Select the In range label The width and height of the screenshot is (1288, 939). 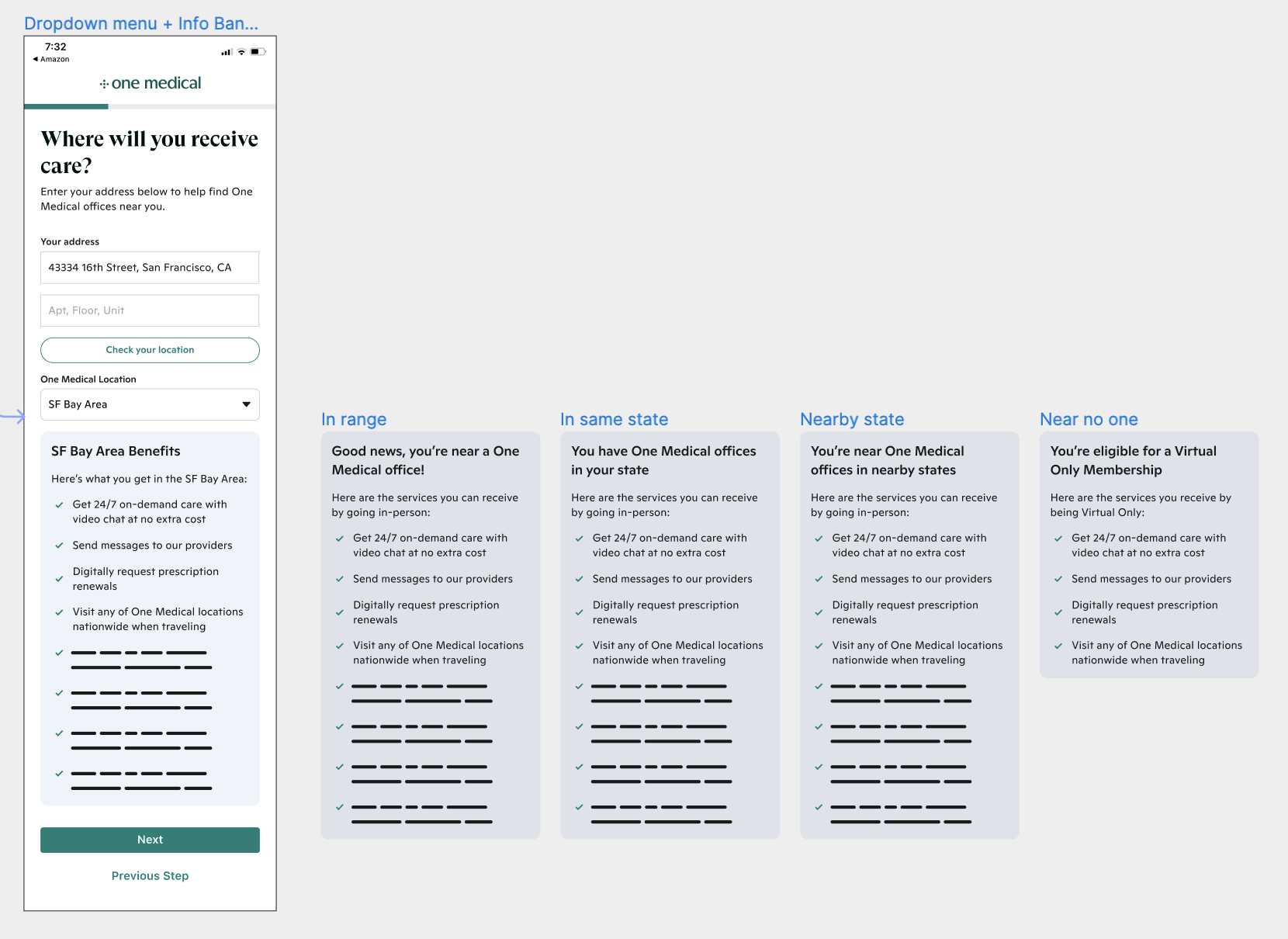pyautogui.click(x=354, y=419)
